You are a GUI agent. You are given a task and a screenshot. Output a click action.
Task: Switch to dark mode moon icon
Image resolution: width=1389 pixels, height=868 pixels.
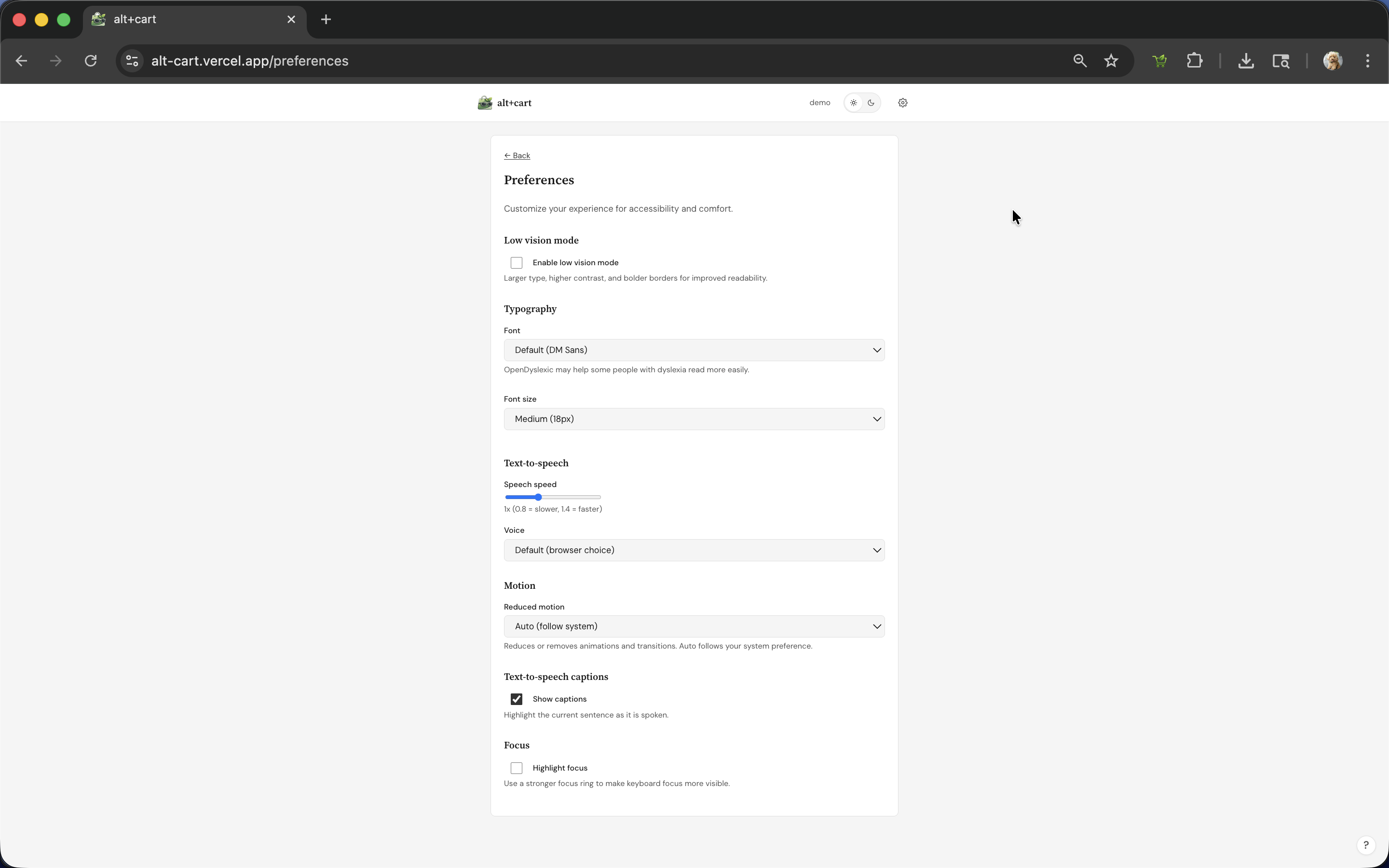(x=871, y=103)
